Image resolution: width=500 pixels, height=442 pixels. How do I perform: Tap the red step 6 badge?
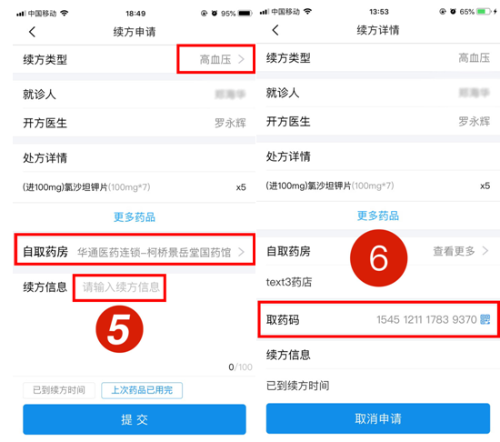pos(379,258)
